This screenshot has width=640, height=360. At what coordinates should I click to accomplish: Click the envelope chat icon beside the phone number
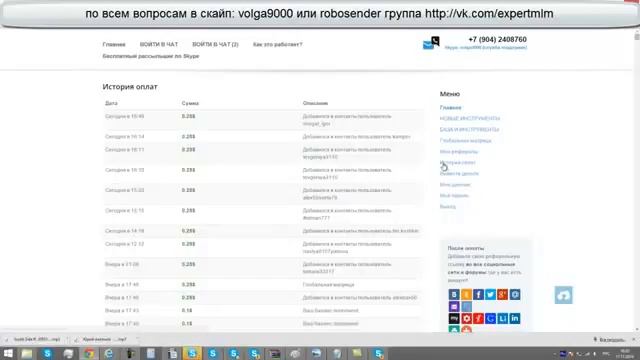[431, 43]
